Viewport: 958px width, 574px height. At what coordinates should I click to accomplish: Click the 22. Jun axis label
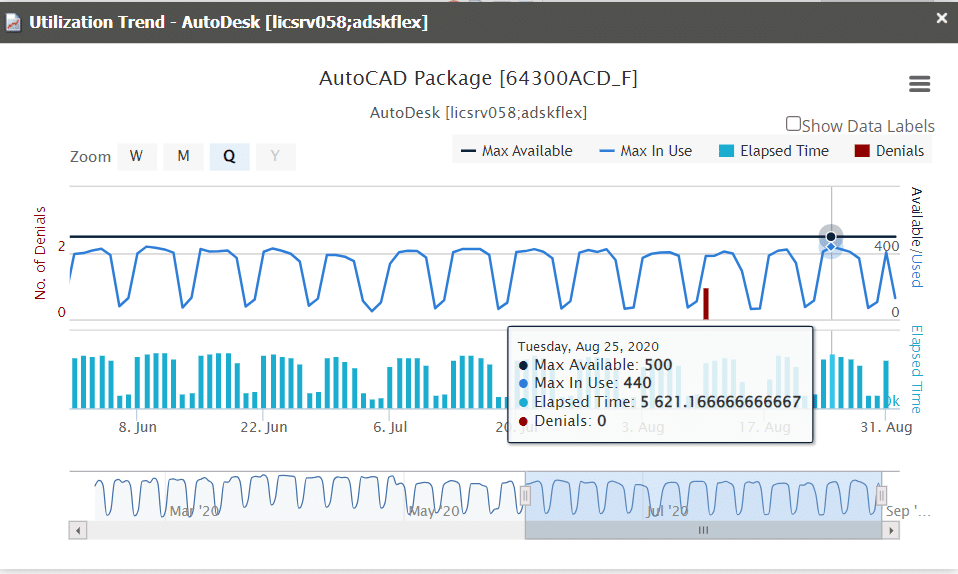[263, 427]
